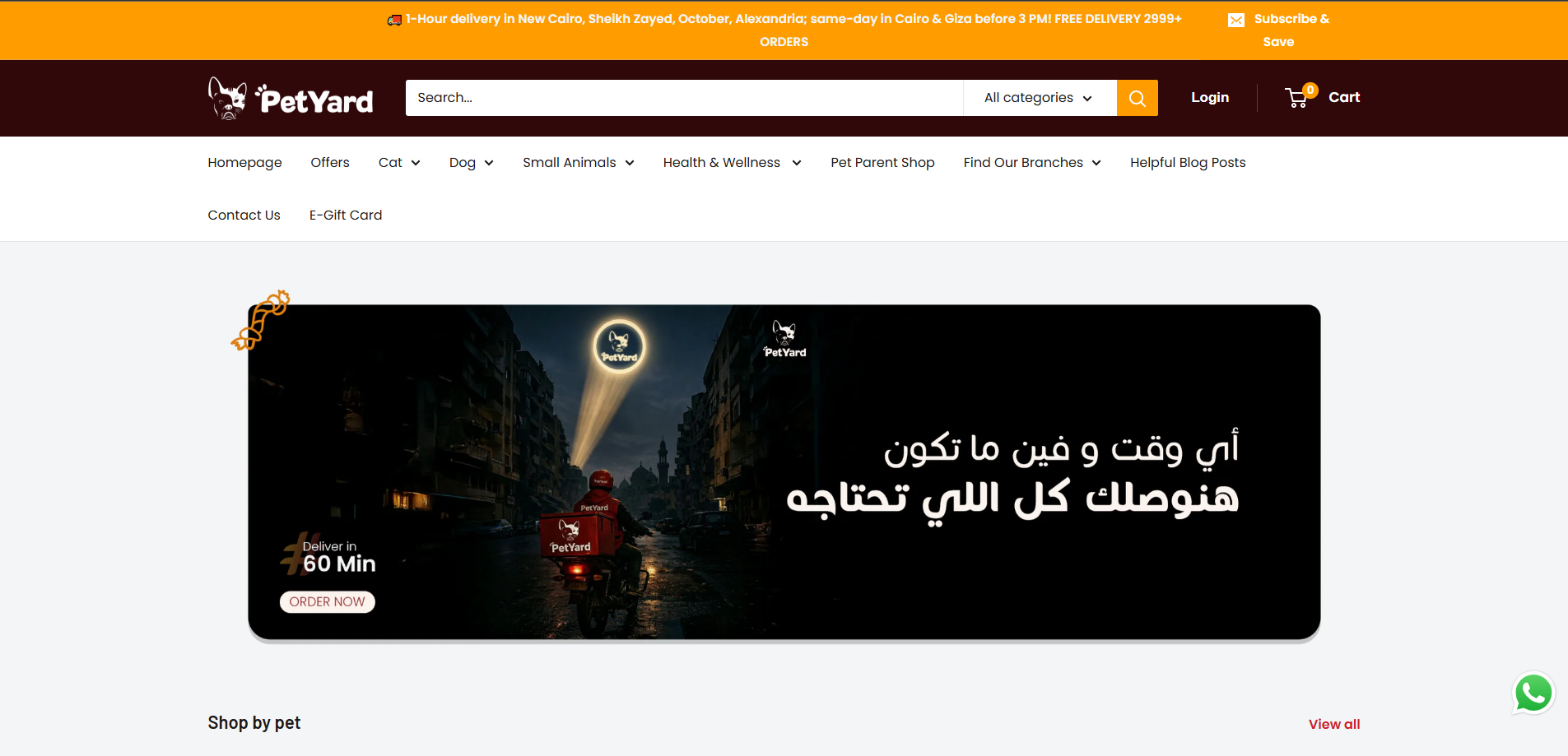Open the shopping Cart
Image resolution: width=1568 pixels, height=756 pixels.
[x=1324, y=97]
